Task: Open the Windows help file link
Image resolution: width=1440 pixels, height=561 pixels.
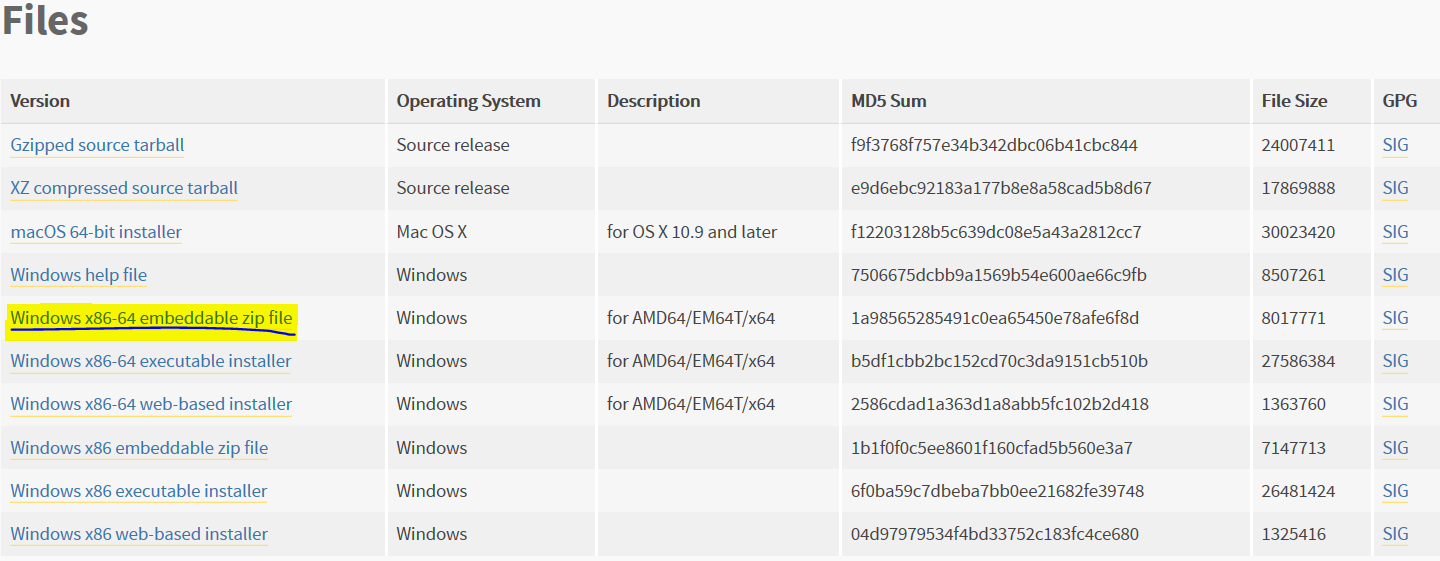Action: point(78,275)
